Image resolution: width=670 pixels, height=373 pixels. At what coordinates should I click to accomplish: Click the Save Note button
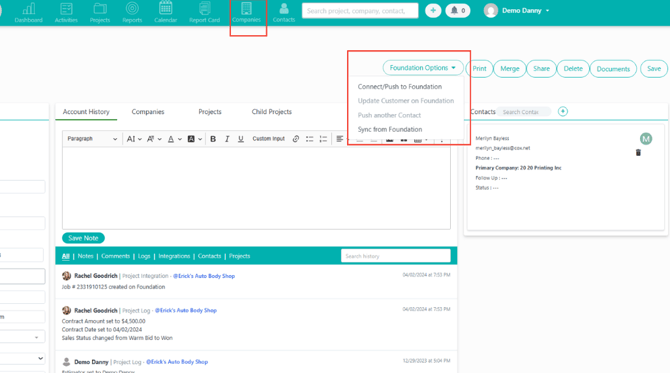(83, 238)
